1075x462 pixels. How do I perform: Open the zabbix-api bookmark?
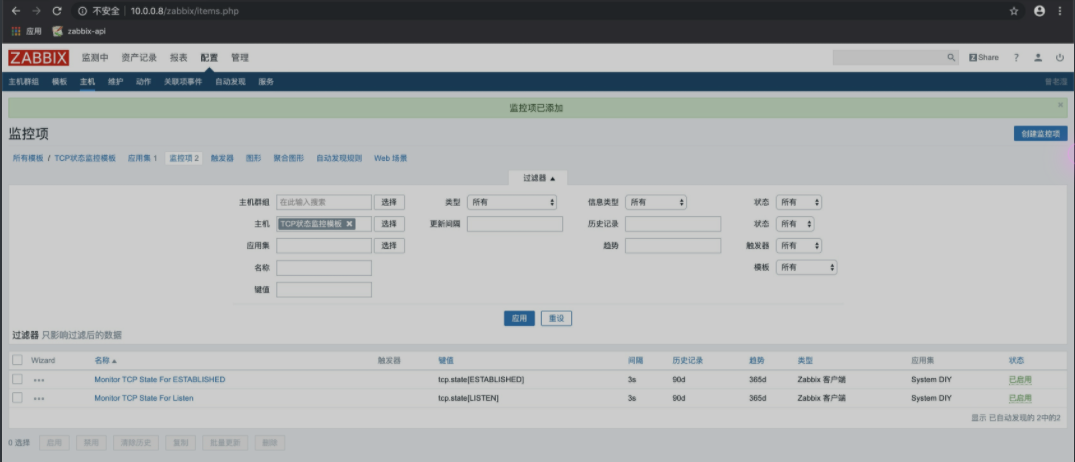click(x=78, y=31)
